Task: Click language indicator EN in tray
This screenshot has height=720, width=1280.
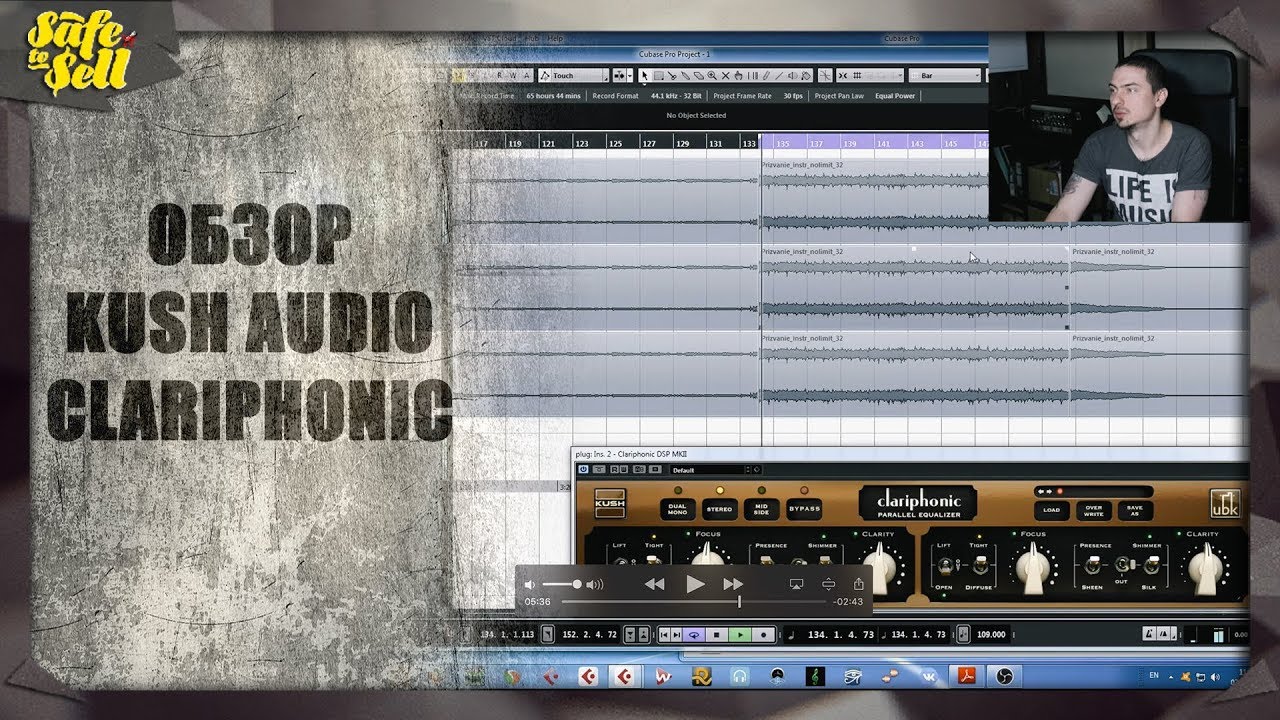Action: point(1154,676)
